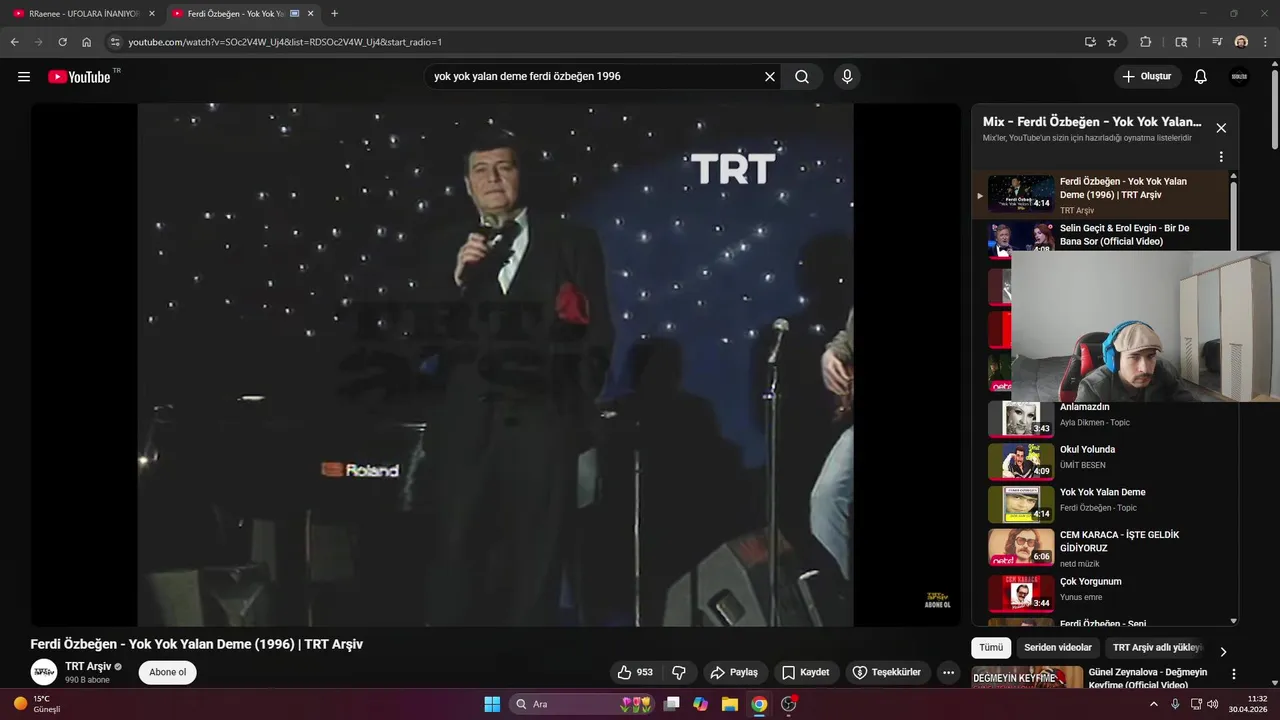Open more actions three-dot menu below video

click(x=948, y=672)
